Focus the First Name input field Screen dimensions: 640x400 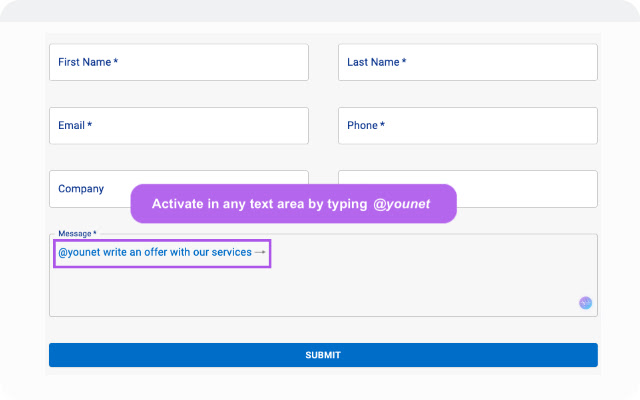pyautogui.click(x=179, y=62)
